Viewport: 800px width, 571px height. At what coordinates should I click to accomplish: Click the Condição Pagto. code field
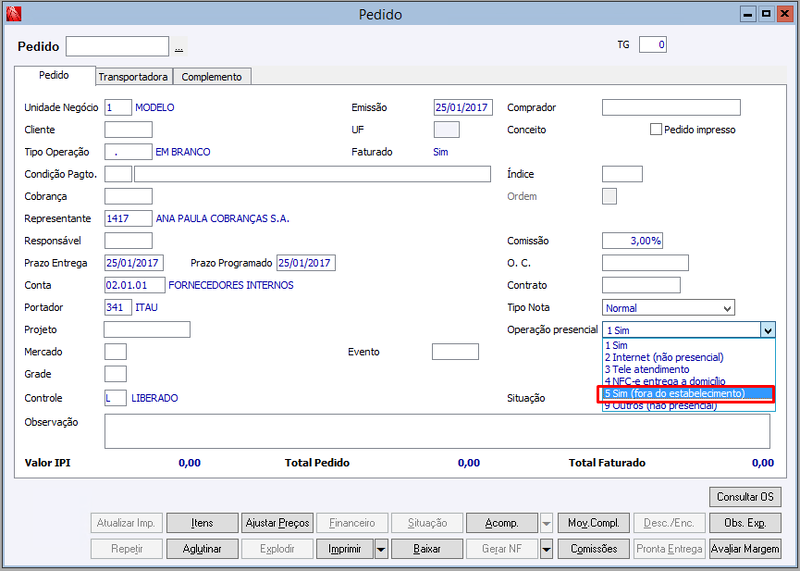pos(118,174)
